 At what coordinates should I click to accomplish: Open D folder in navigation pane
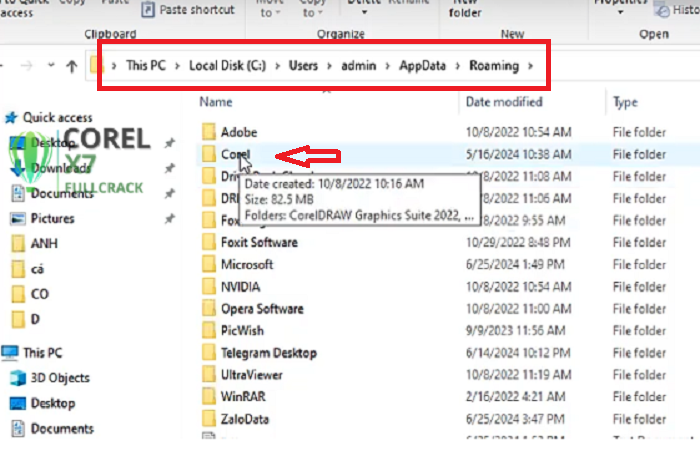pos(35,319)
